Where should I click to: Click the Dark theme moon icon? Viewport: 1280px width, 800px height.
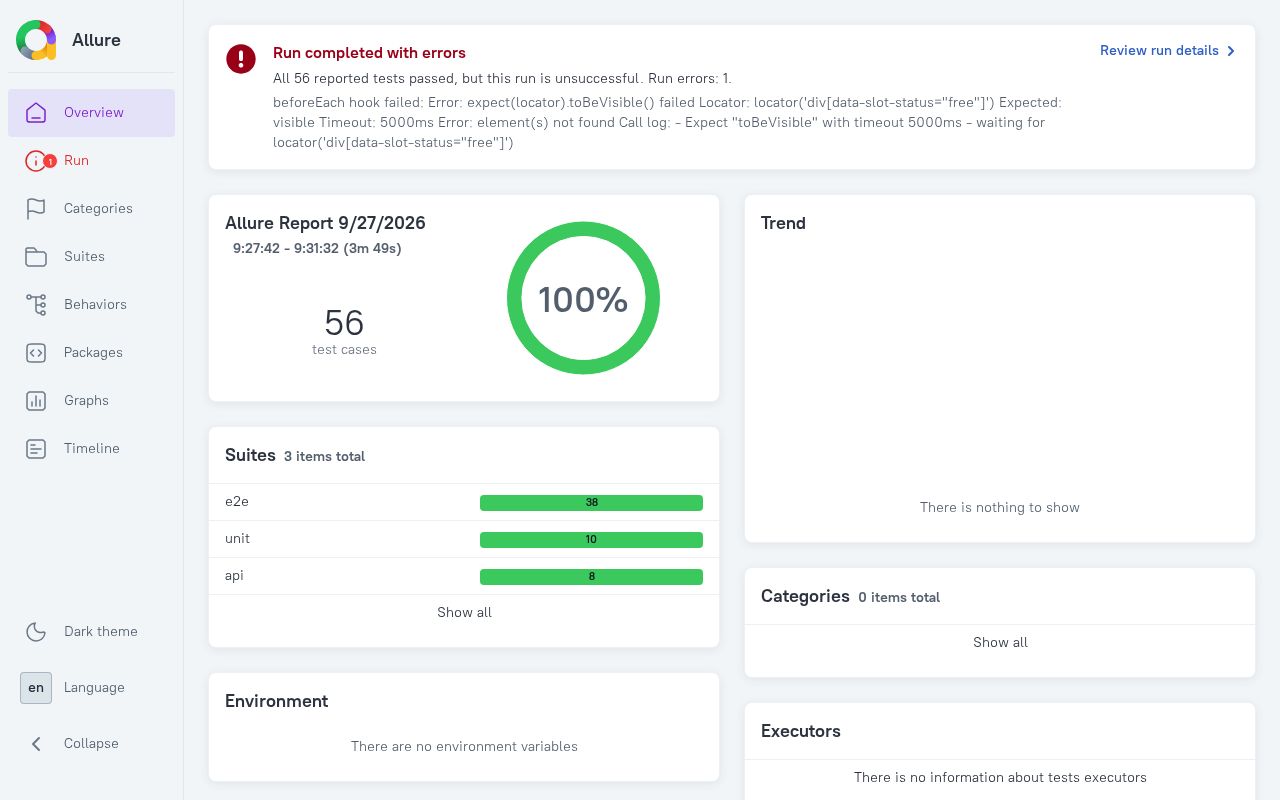coord(36,632)
